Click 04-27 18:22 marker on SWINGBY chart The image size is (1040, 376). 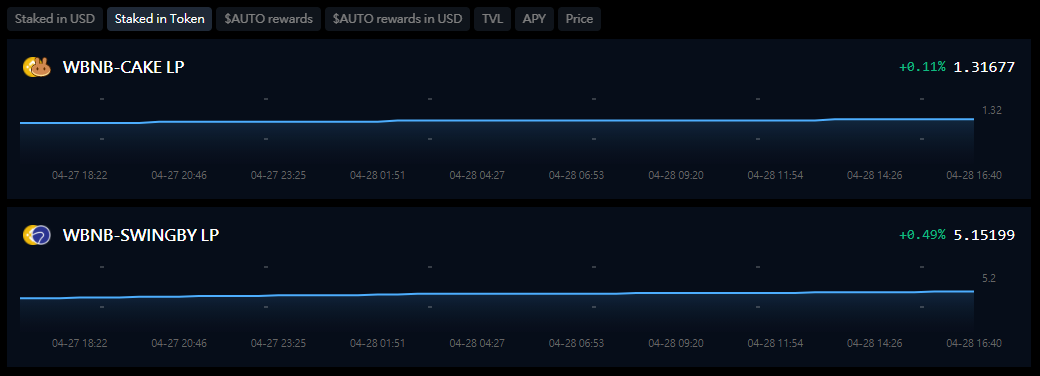click(80, 344)
